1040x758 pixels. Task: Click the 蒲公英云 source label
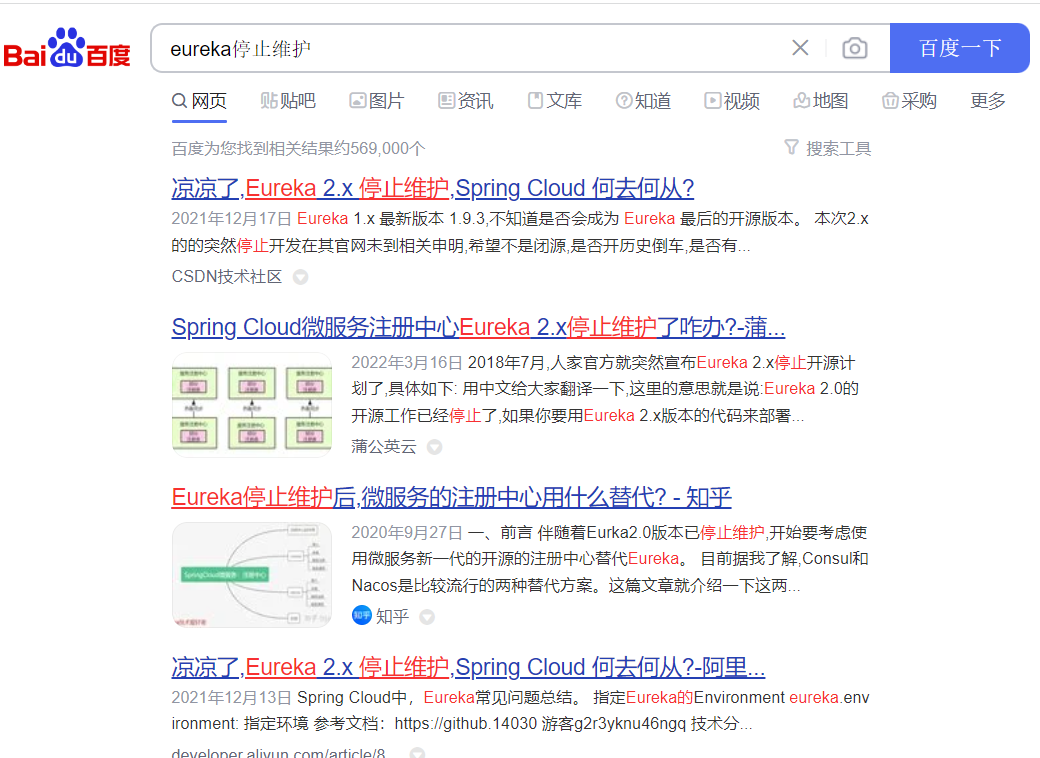pos(384,446)
